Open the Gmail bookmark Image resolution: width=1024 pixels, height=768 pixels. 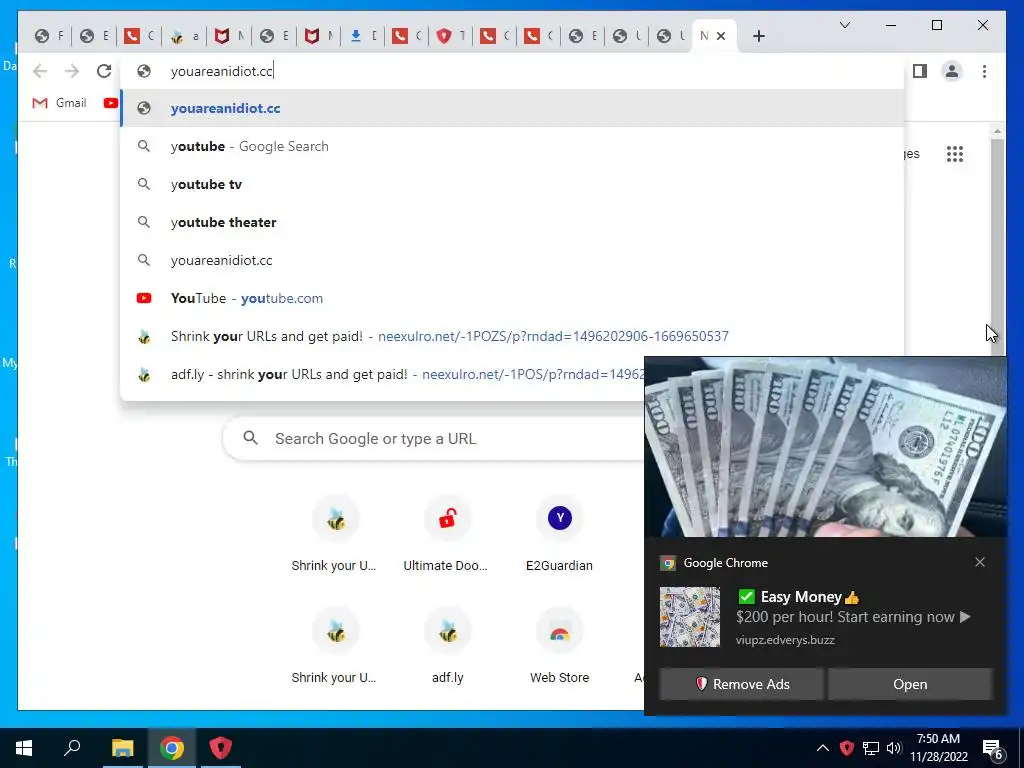coord(59,103)
